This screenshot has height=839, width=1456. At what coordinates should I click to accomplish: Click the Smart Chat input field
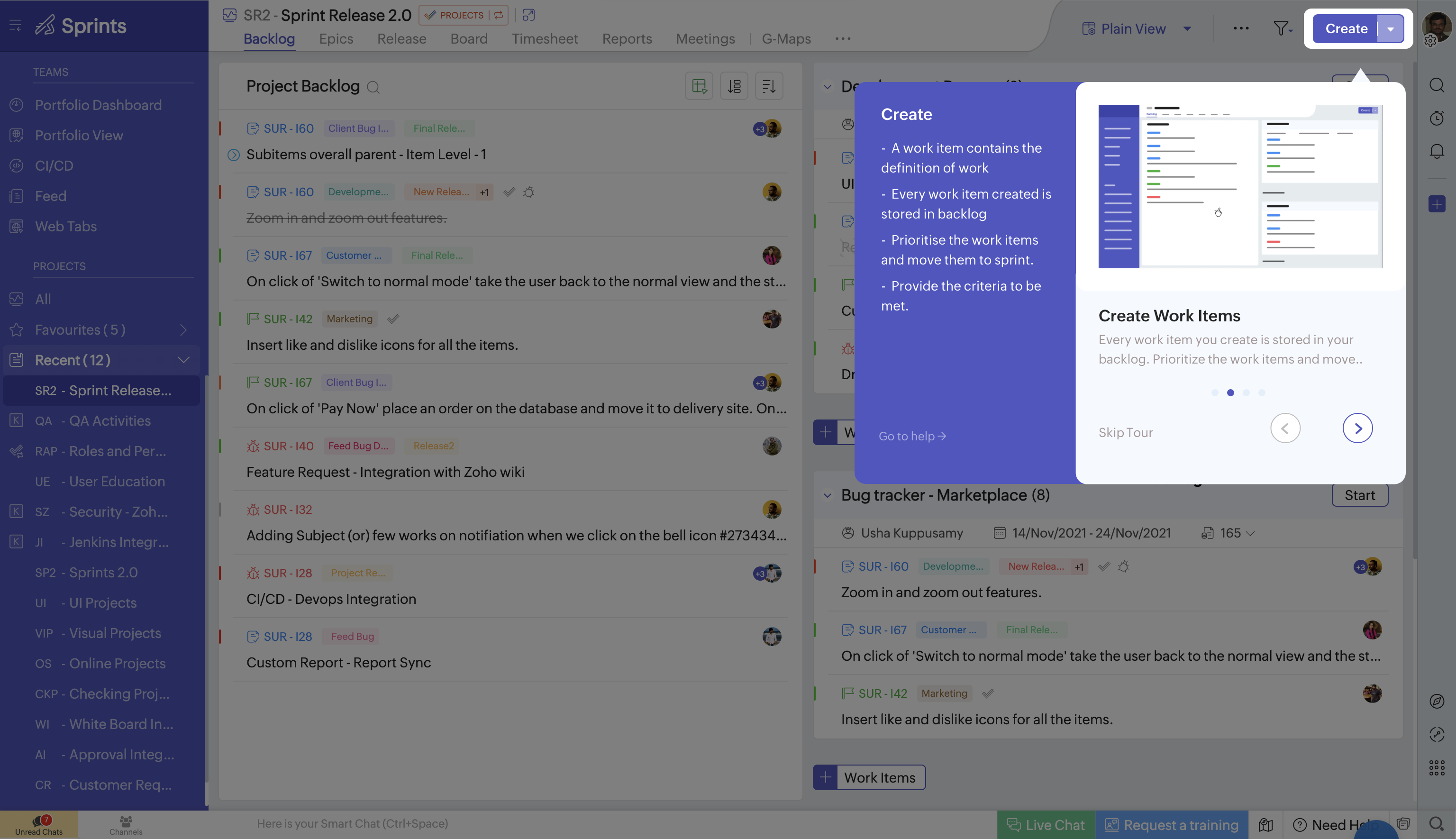point(352,823)
